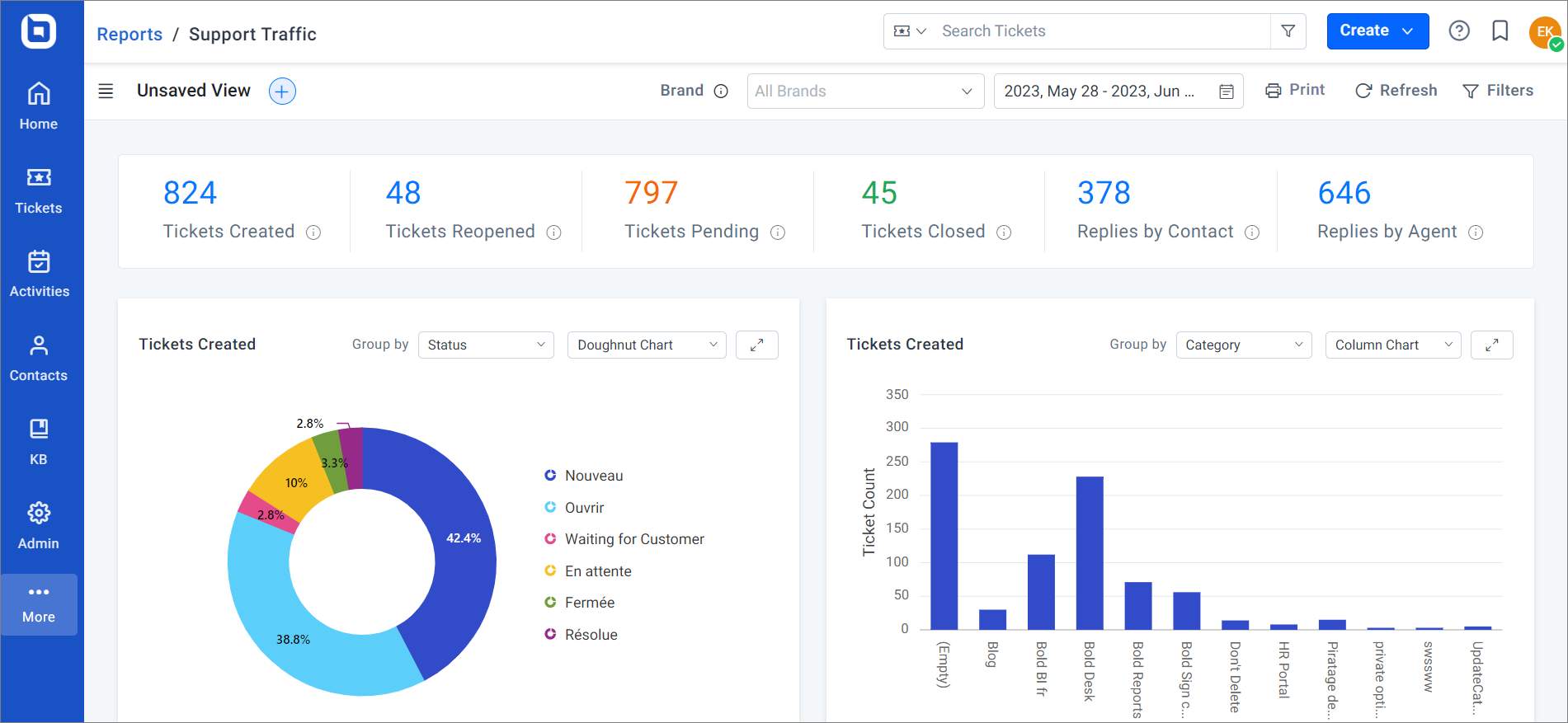The image size is (1568, 723).
Task: Expand the doughnut chart to fullscreen
Action: 756,345
